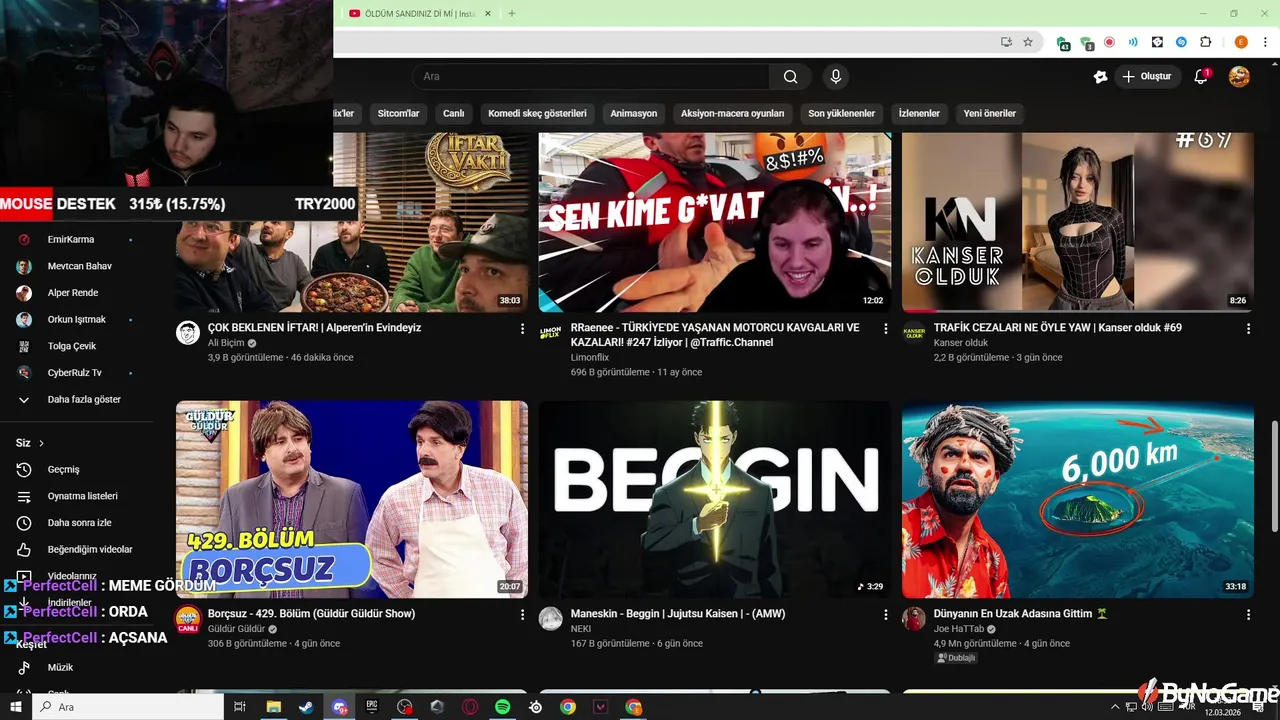Open Limonflix channel name link

[x=589, y=357]
